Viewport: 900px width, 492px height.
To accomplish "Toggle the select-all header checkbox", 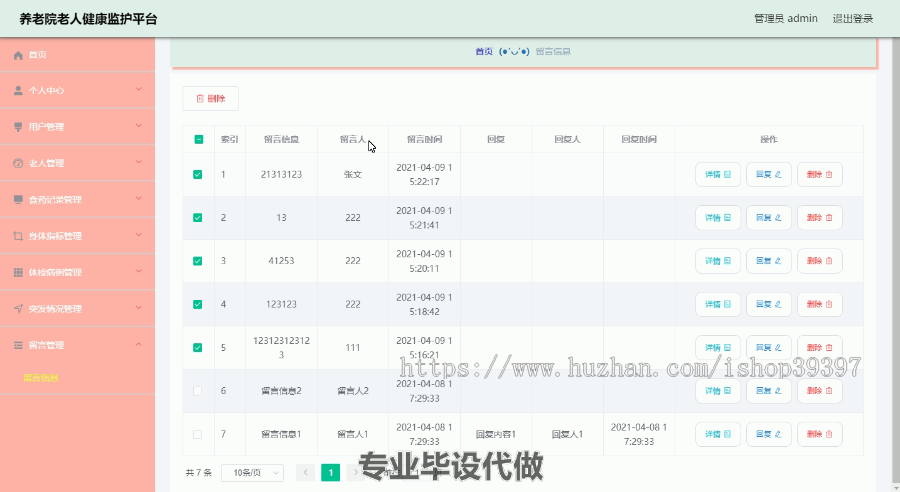I will click(x=199, y=140).
